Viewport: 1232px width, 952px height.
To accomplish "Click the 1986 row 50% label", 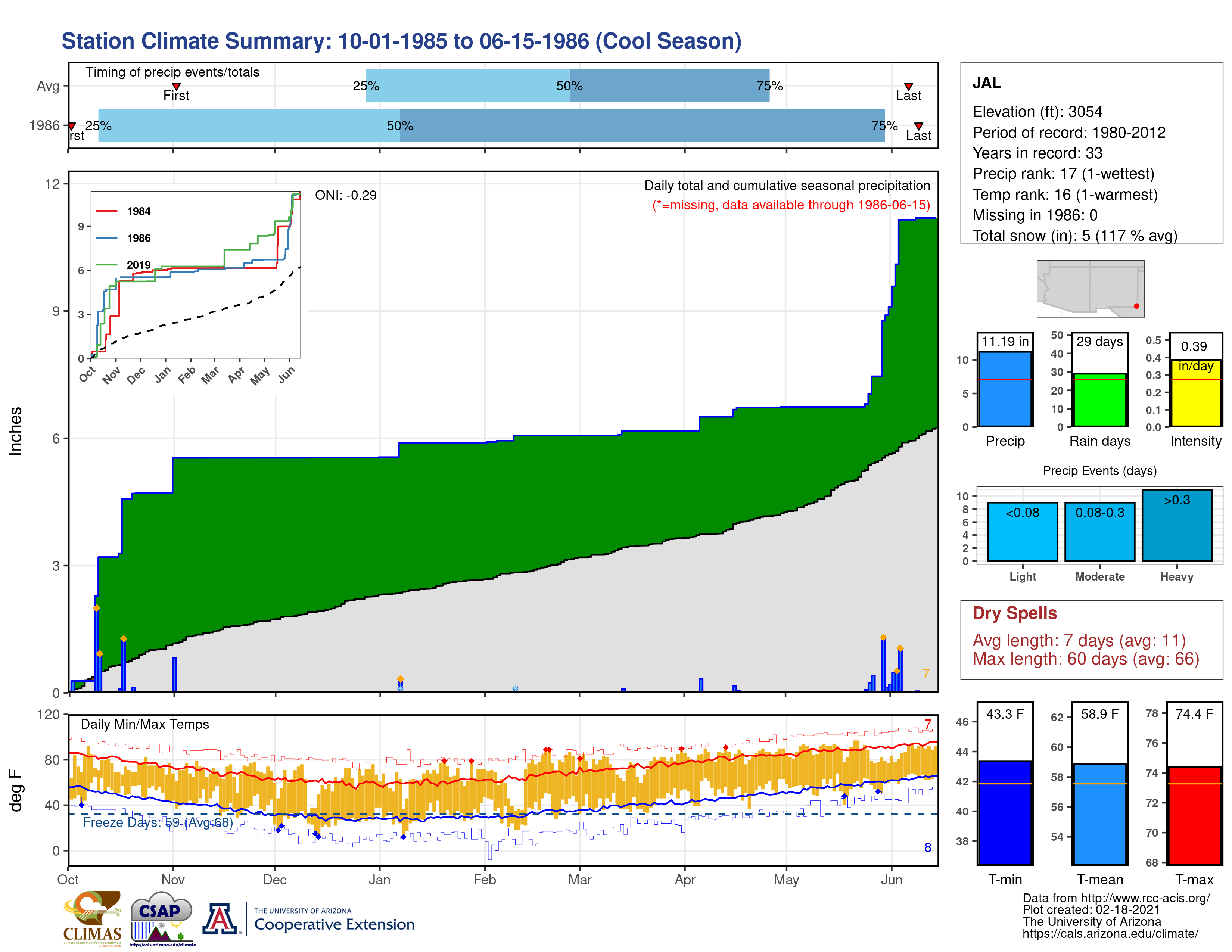I will click(400, 126).
